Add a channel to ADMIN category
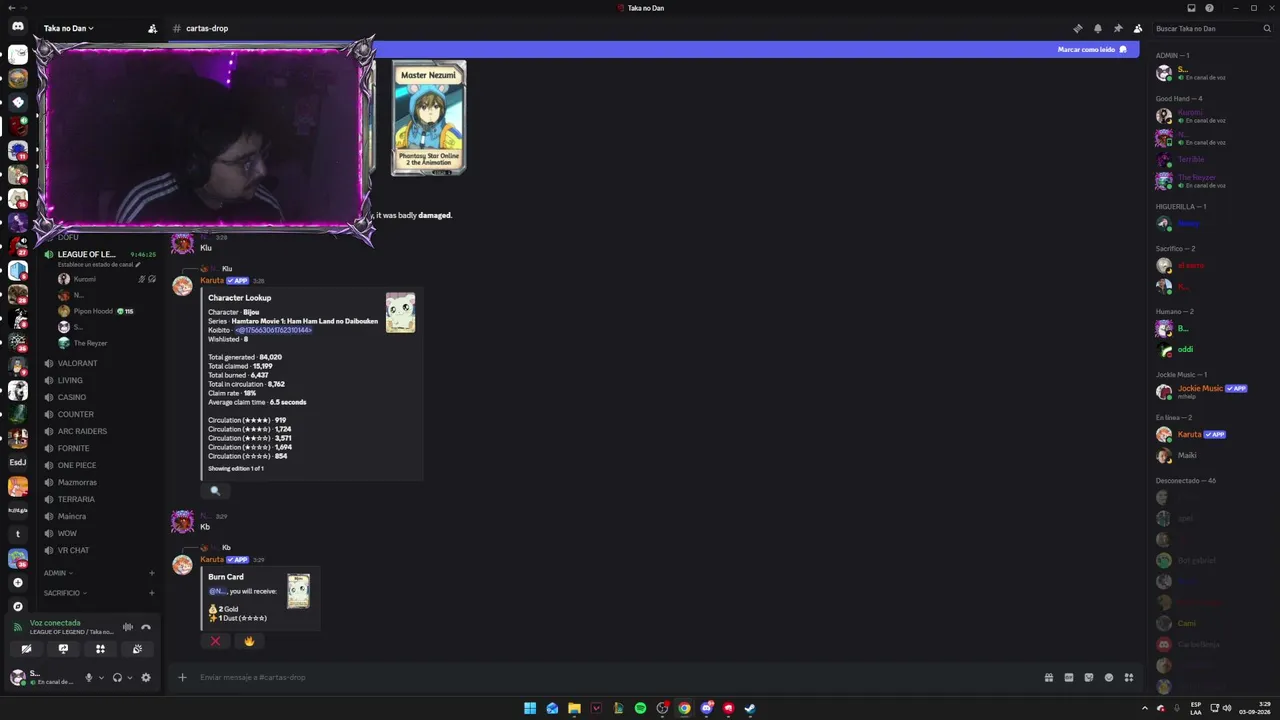The width and height of the screenshot is (1280, 720). click(152, 573)
